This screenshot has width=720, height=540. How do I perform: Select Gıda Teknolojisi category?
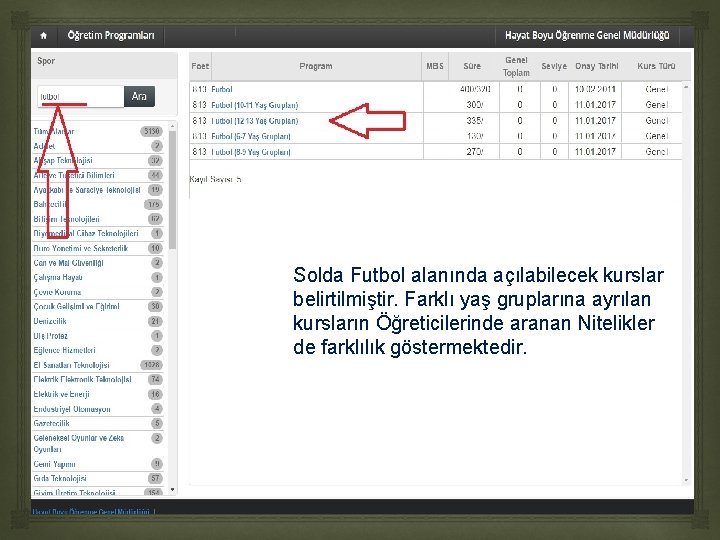tap(60, 478)
